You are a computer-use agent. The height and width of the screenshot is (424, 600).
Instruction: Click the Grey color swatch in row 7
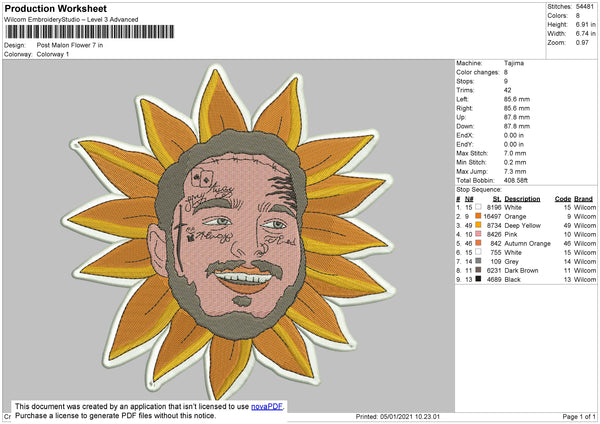[478, 261]
